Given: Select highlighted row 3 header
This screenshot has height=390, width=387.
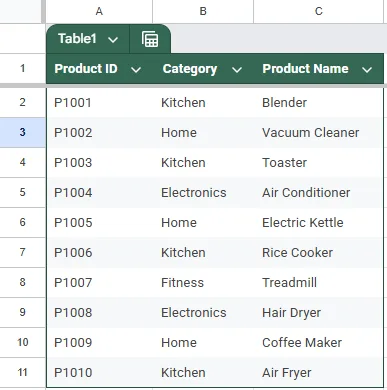Looking at the screenshot, I should 22,132.
